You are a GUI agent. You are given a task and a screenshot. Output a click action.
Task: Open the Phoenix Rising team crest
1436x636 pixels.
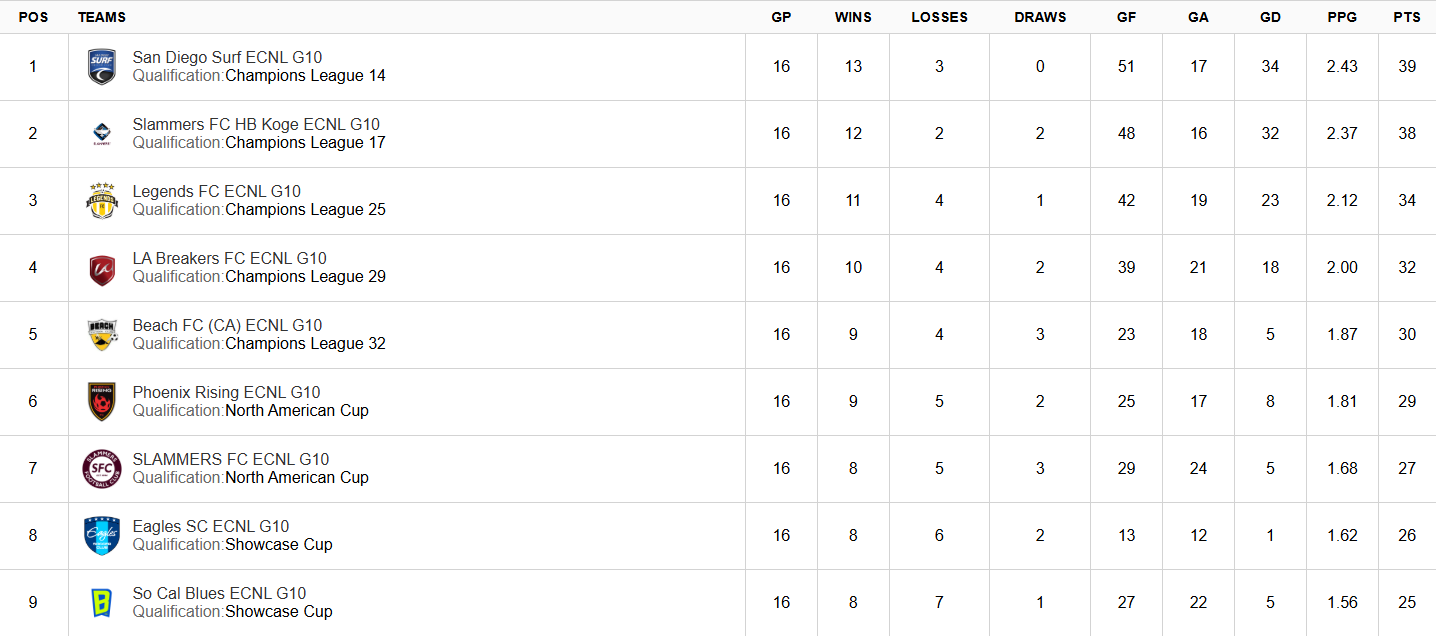click(102, 402)
